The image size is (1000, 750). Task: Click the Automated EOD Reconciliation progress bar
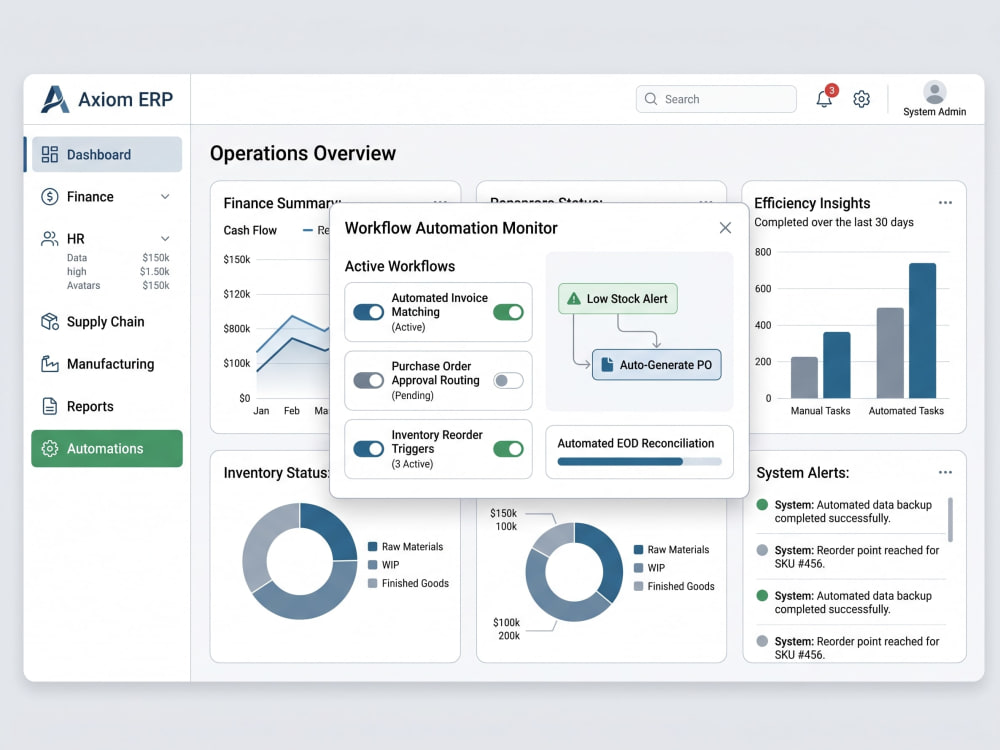point(639,461)
